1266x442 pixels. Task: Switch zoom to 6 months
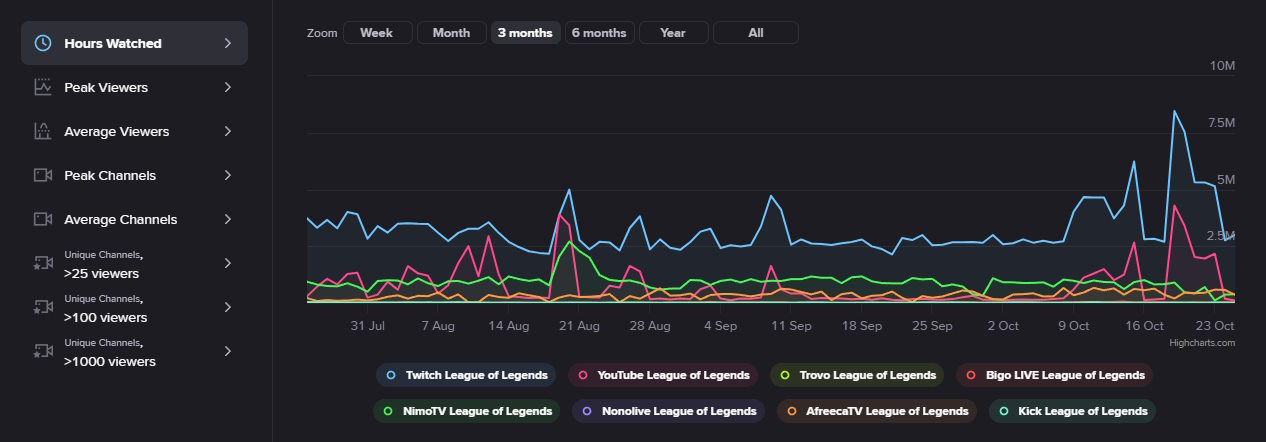point(598,33)
